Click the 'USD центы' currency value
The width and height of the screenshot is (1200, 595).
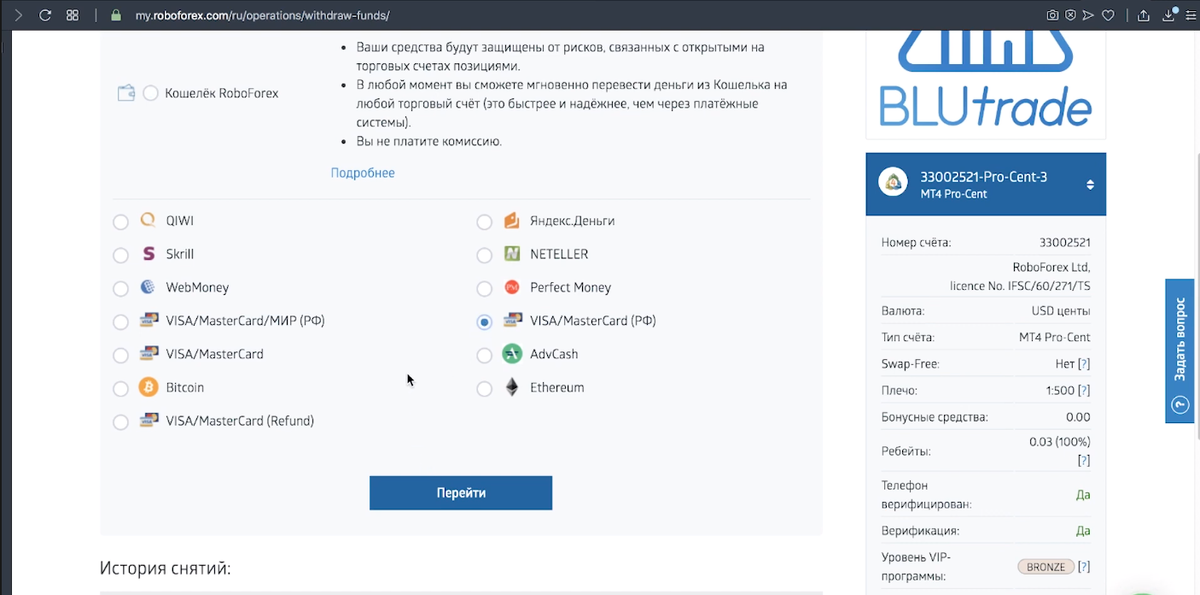pos(1061,311)
